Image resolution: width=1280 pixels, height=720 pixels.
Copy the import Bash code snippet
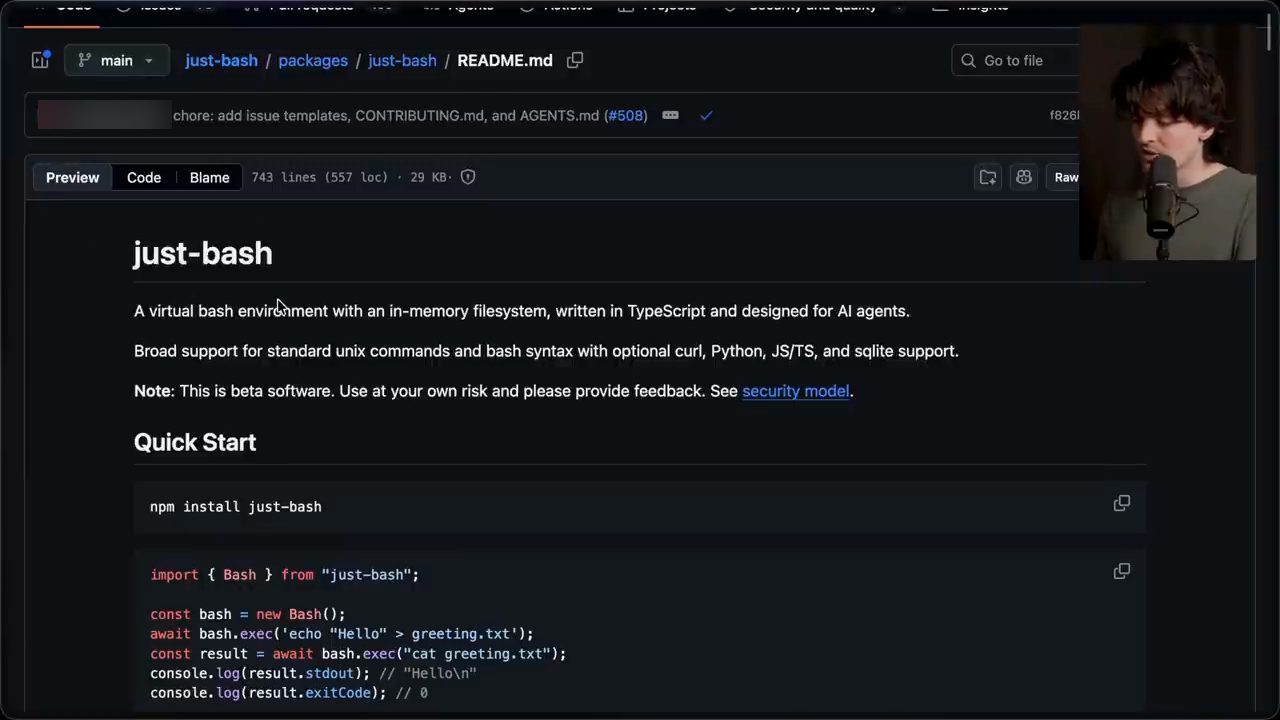pyautogui.click(x=1122, y=571)
